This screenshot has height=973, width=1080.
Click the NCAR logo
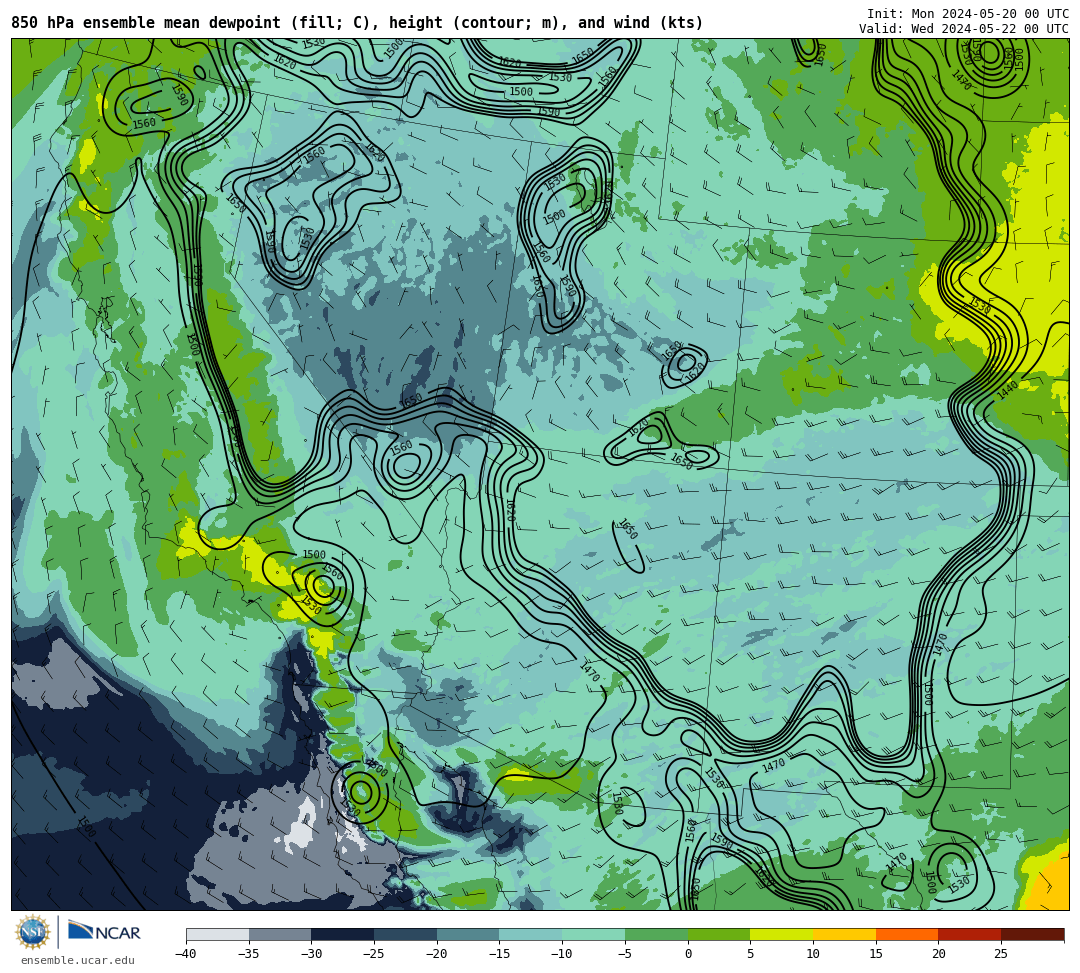pos(104,932)
